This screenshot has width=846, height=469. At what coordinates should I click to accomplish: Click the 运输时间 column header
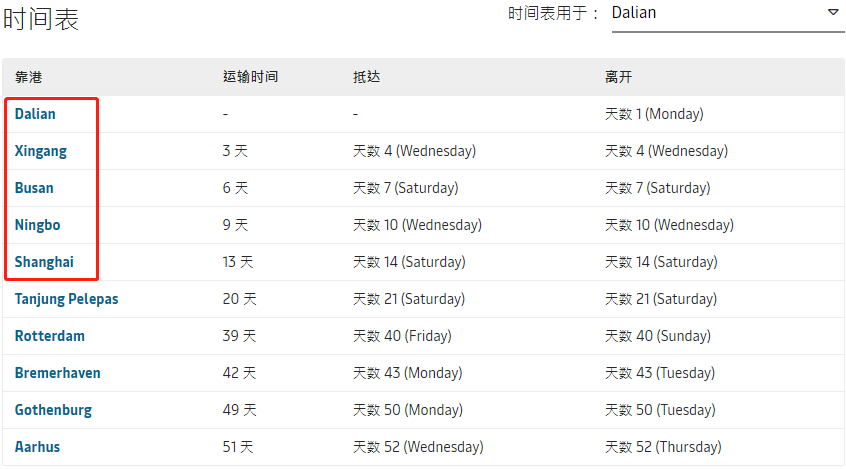coord(250,77)
